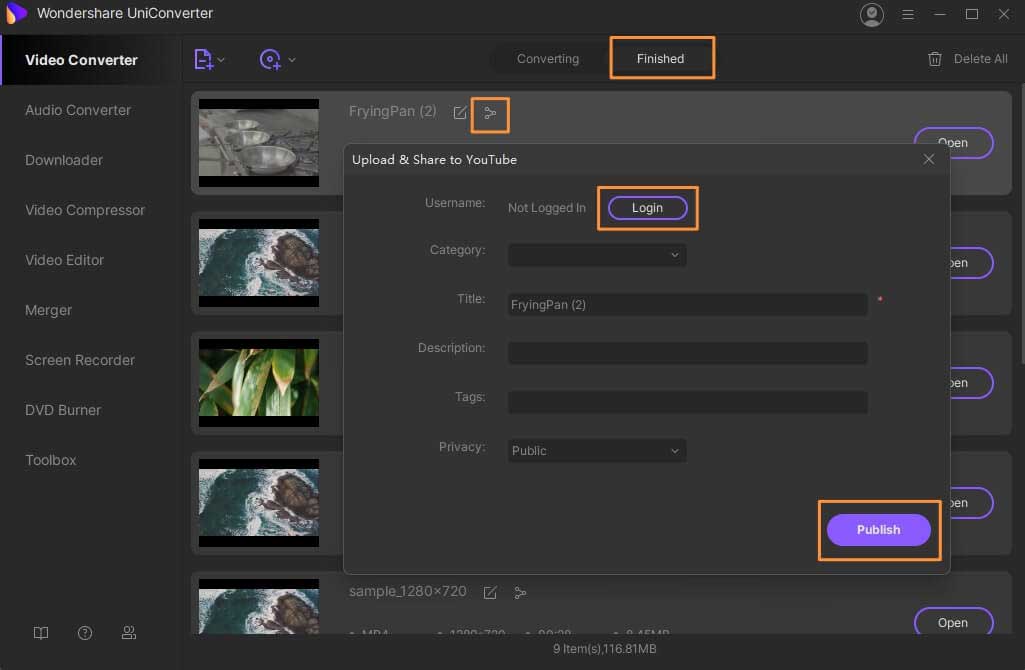Expand the Category dropdown

pos(597,255)
